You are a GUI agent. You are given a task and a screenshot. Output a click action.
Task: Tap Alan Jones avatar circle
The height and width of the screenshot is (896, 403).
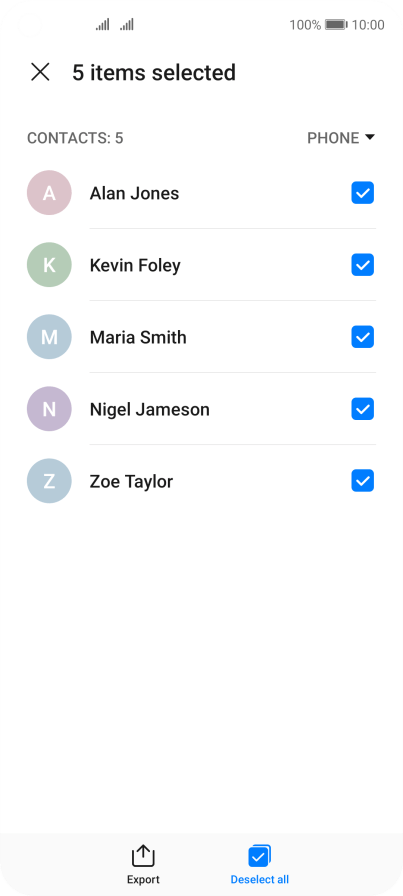coord(49,193)
